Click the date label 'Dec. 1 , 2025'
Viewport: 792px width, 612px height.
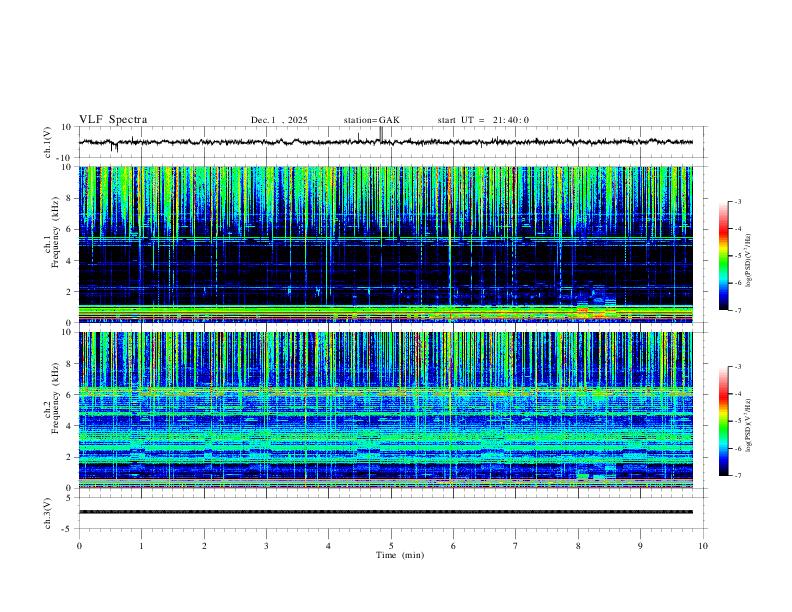[x=279, y=120]
